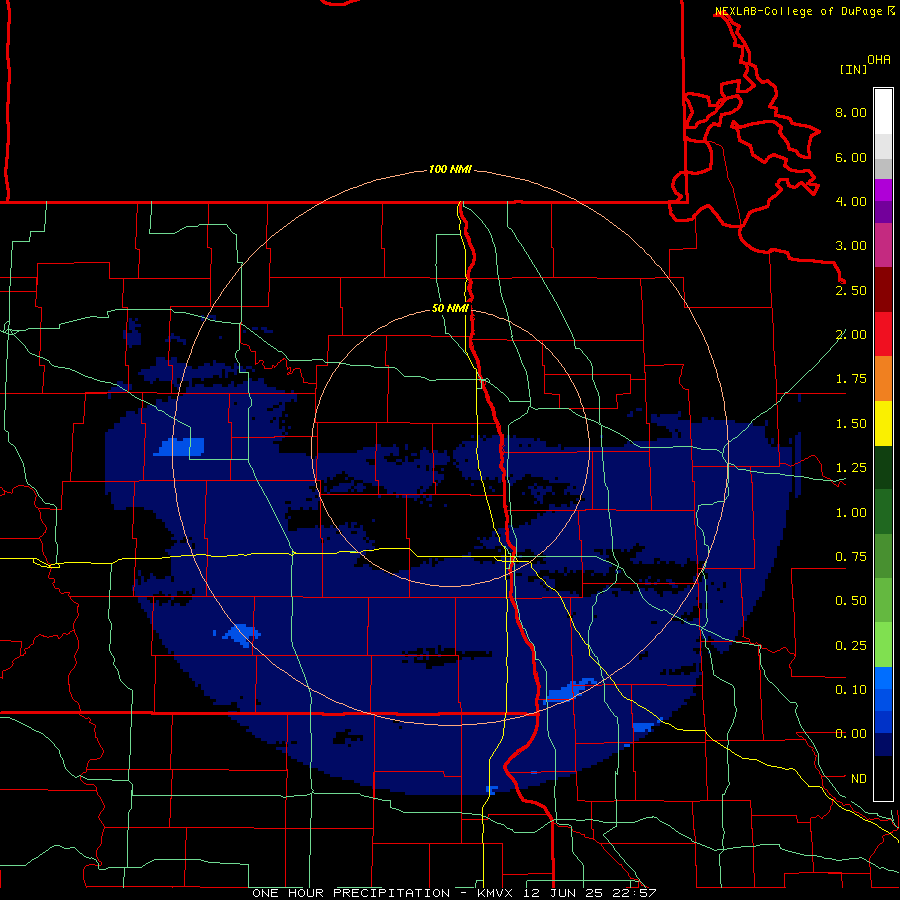The width and height of the screenshot is (900, 900).
Task: Click the 1.25 legend value
Action: [851, 468]
